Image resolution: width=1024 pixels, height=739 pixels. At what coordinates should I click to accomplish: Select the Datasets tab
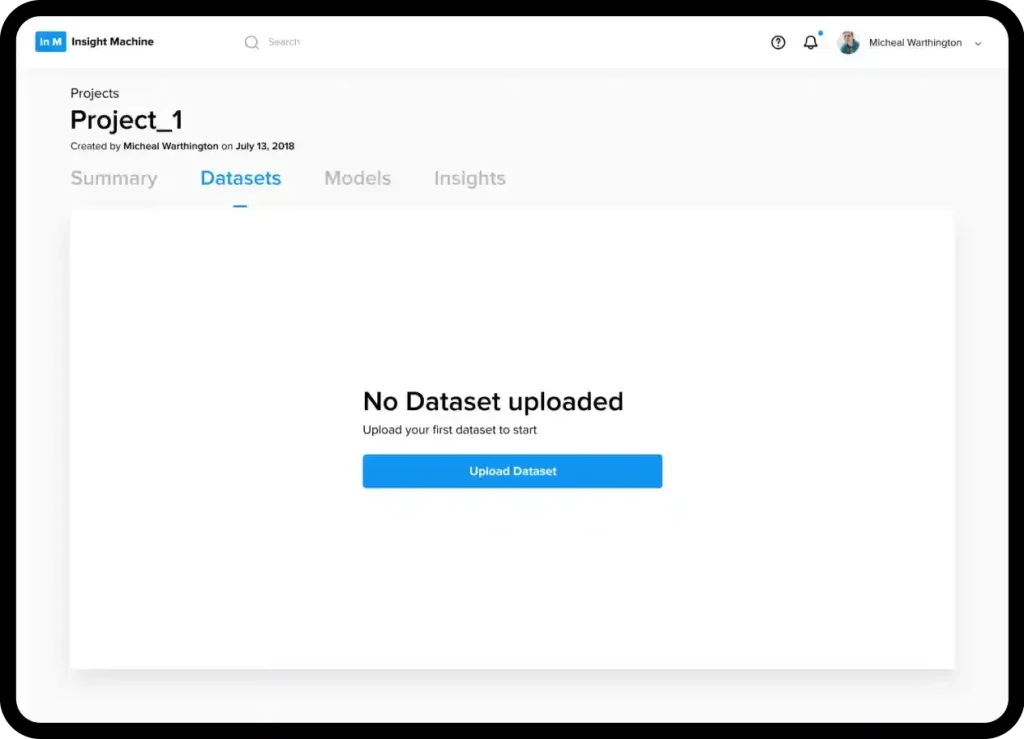point(240,179)
